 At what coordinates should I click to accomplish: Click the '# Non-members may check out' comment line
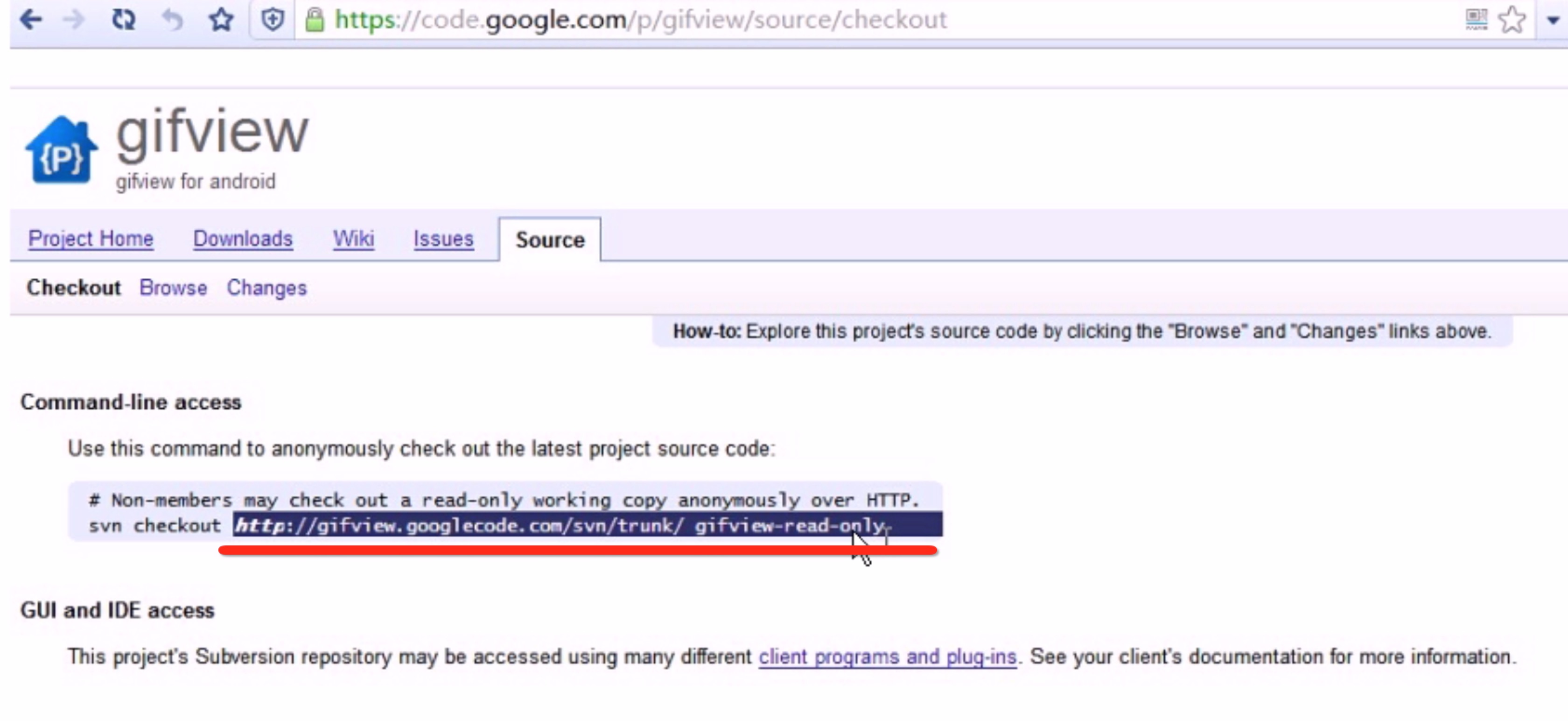pyautogui.click(x=504, y=501)
